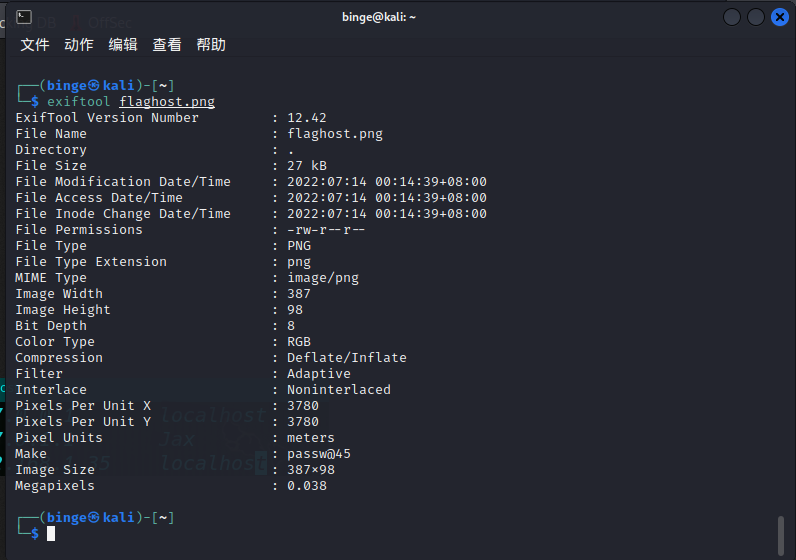Open the 动作 menu

79,45
